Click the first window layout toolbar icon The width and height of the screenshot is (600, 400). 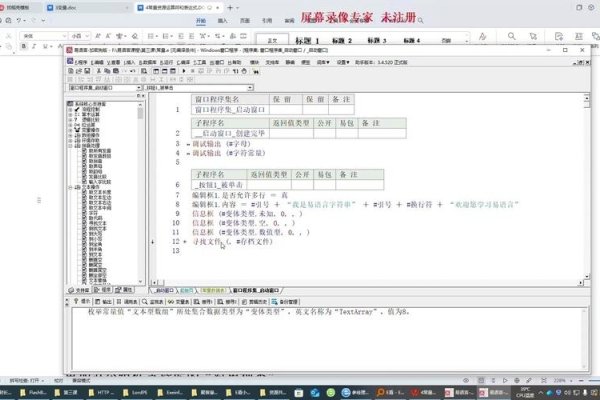(156, 71)
